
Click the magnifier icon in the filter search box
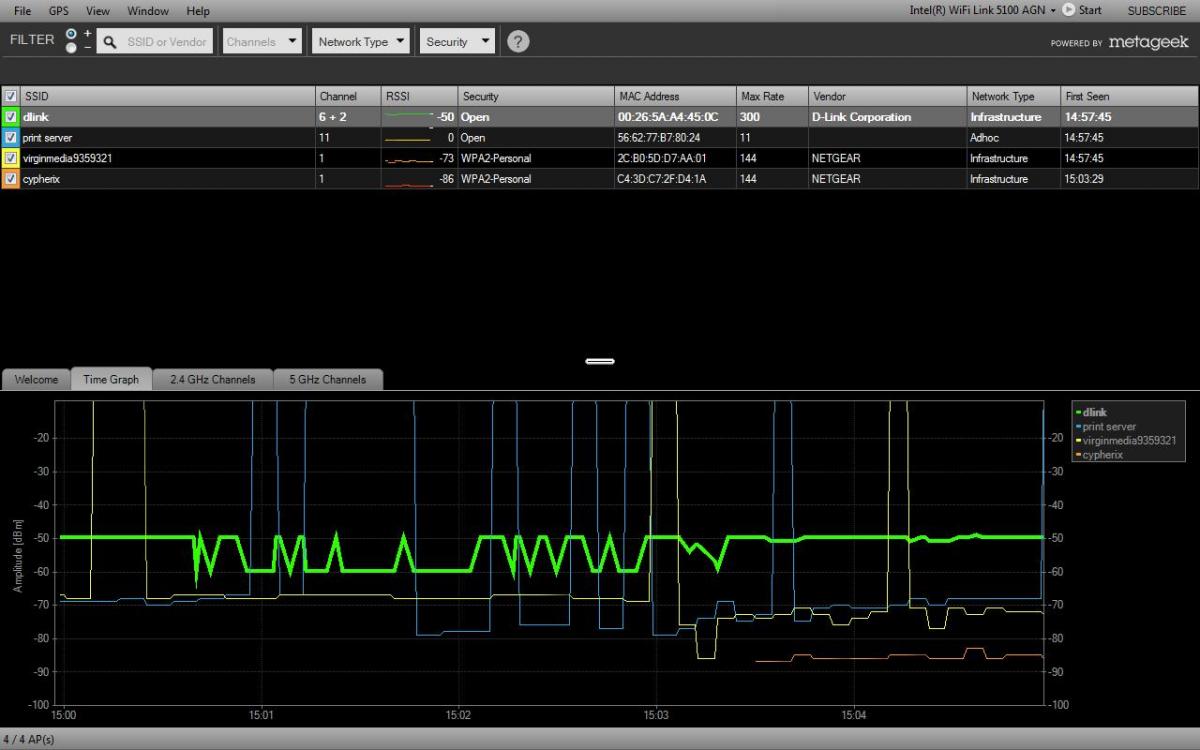(x=109, y=42)
